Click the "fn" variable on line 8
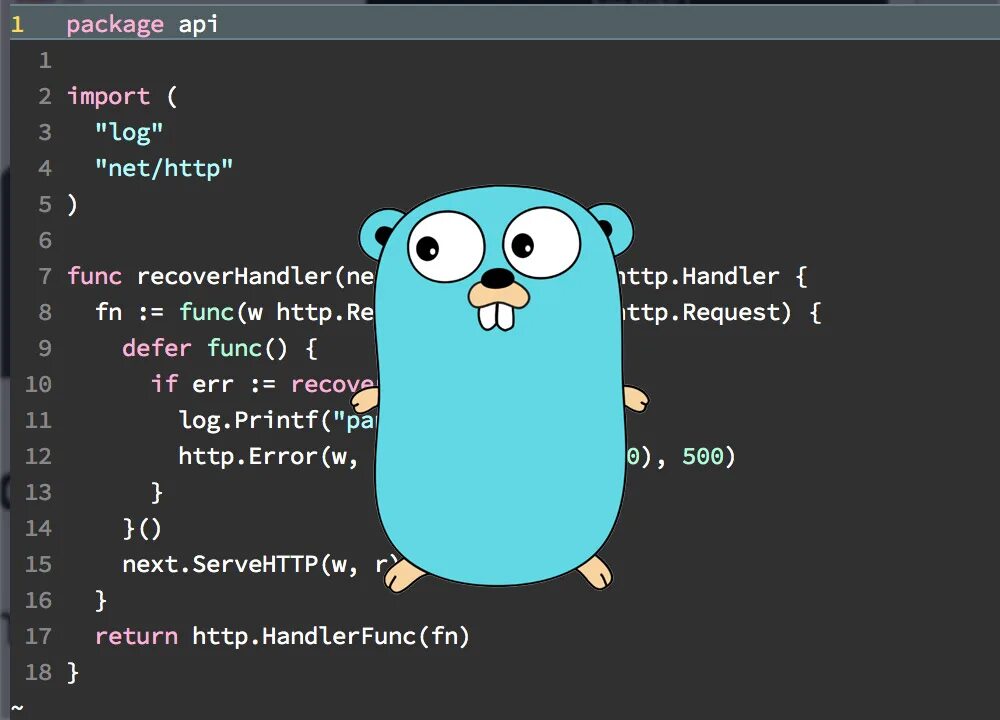 108,312
